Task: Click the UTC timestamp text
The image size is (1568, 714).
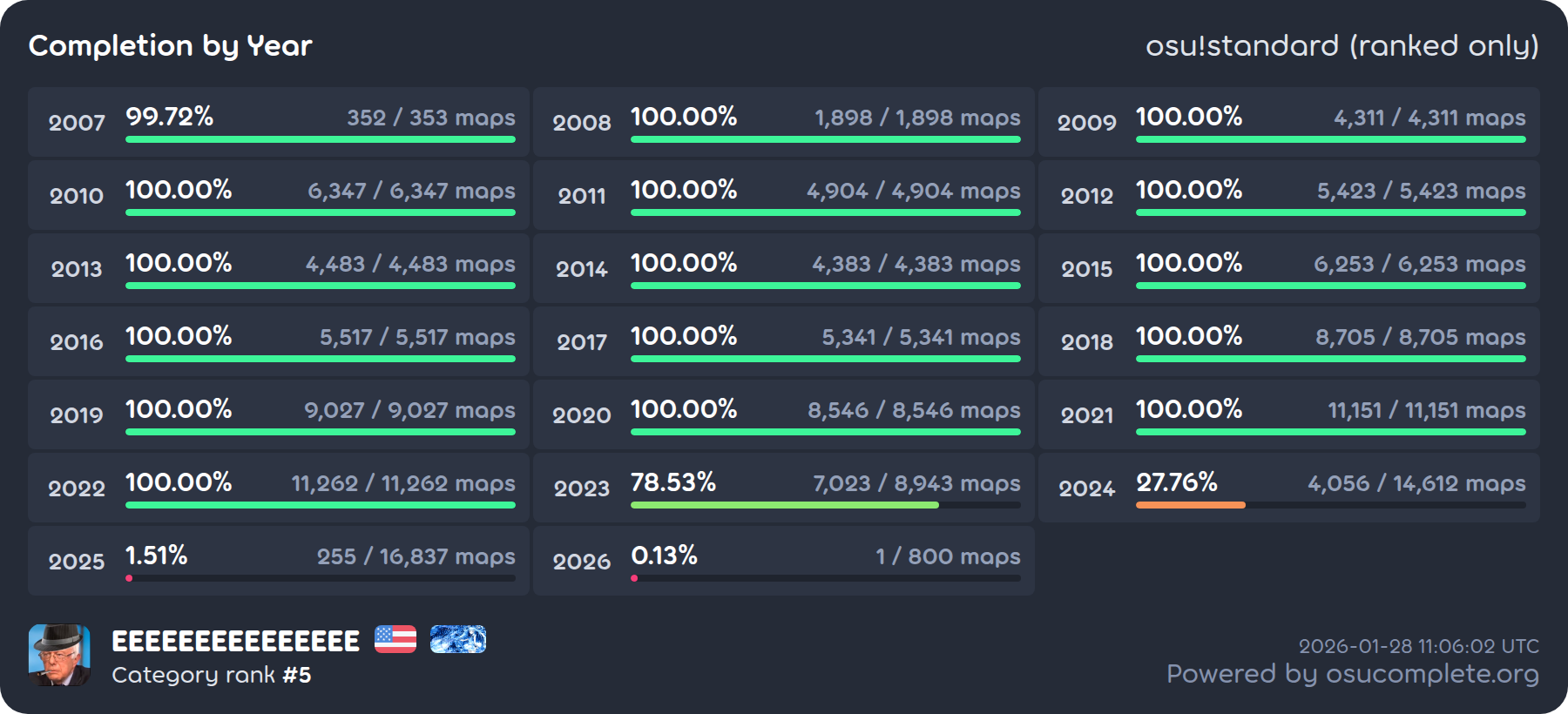Action: pos(1418,646)
